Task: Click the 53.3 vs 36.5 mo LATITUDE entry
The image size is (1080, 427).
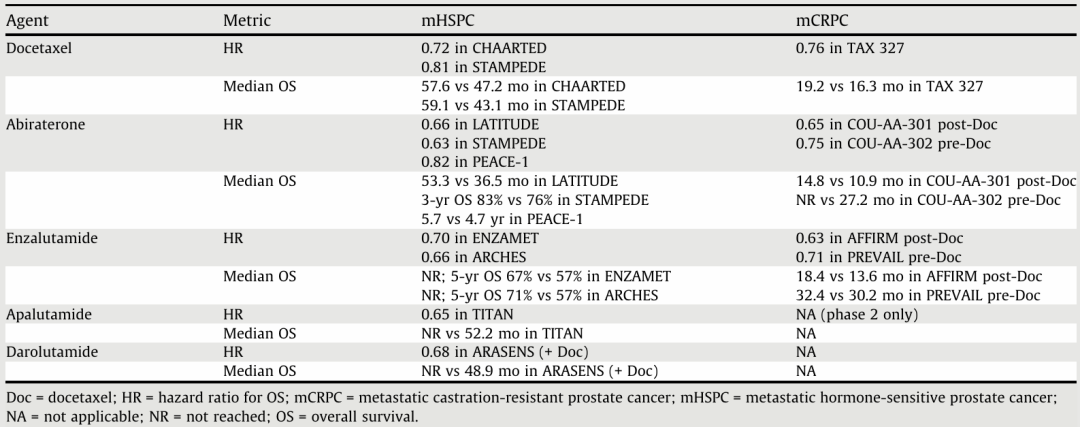Action: [519, 180]
